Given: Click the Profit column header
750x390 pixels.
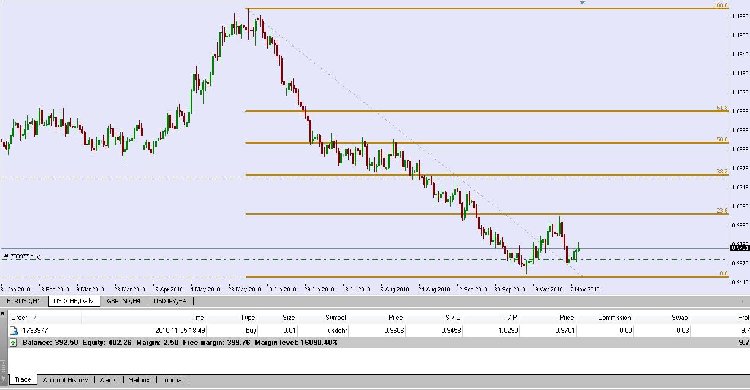Looking at the screenshot, I should click(743, 317).
